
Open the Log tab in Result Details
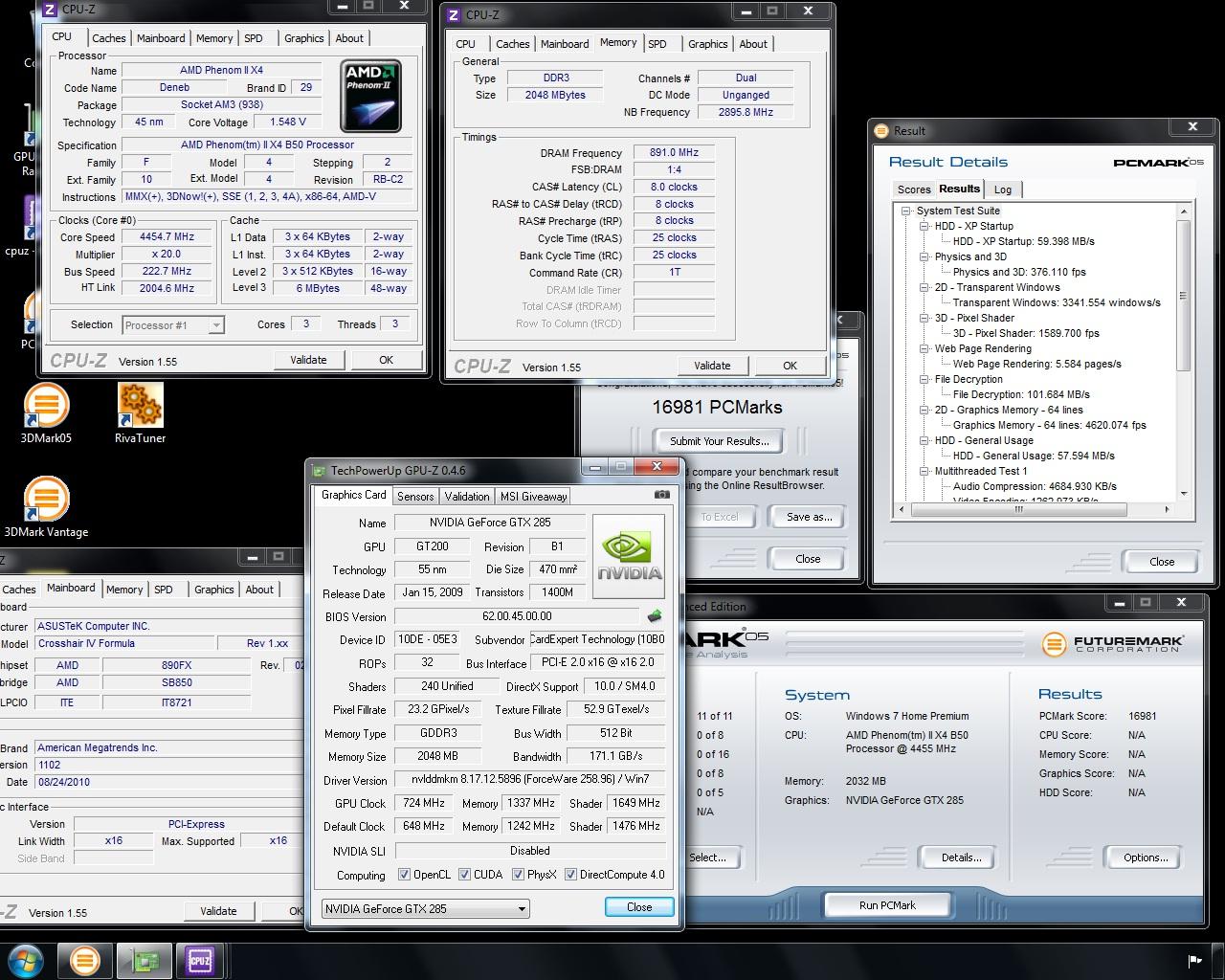[x=1003, y=189]
